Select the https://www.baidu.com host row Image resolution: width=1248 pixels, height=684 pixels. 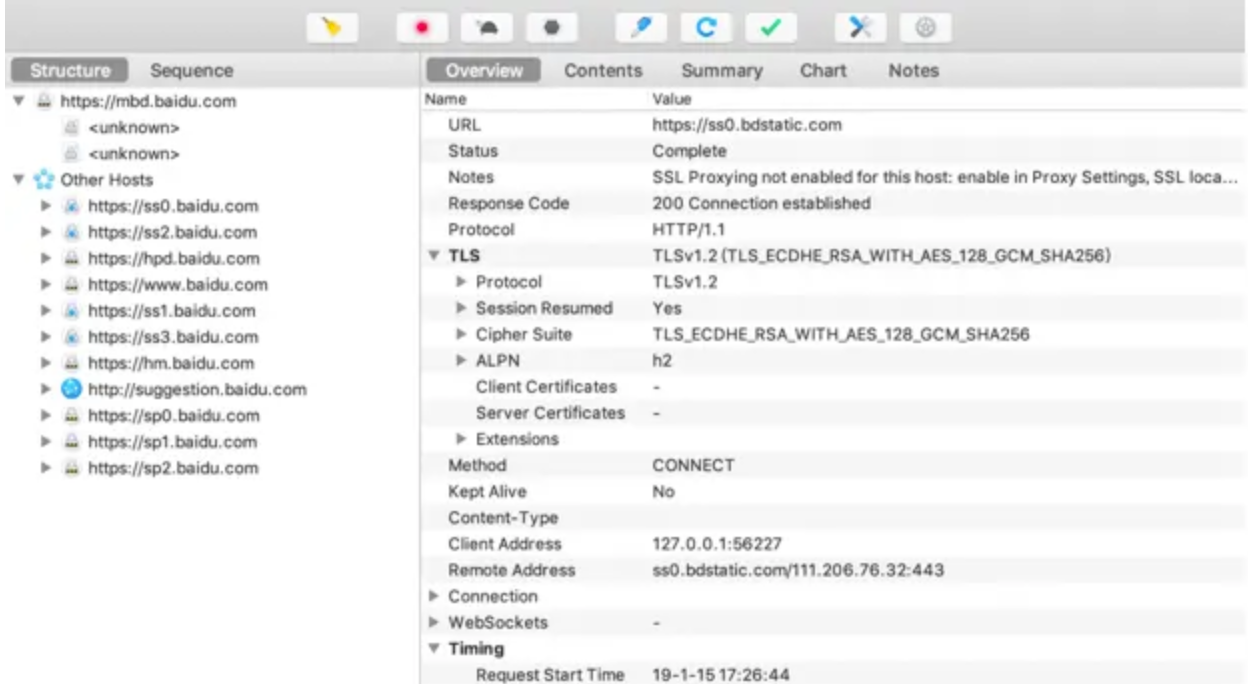(177, 285)
